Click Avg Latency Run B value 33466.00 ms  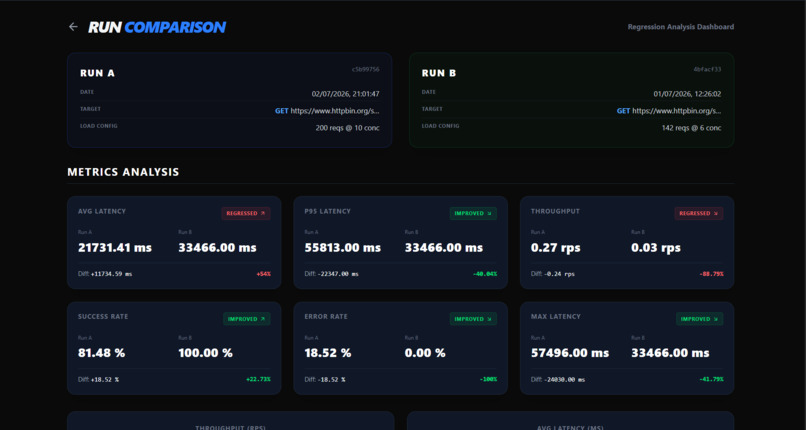[217, 248]
